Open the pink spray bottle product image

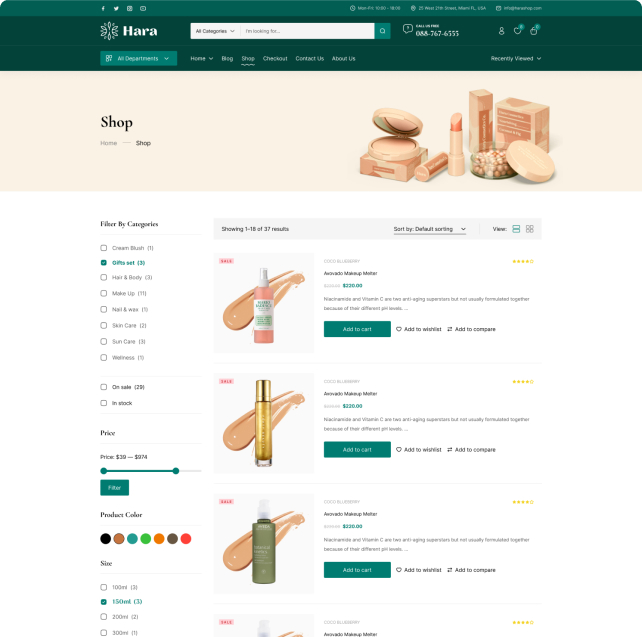[x=264, y=303]
